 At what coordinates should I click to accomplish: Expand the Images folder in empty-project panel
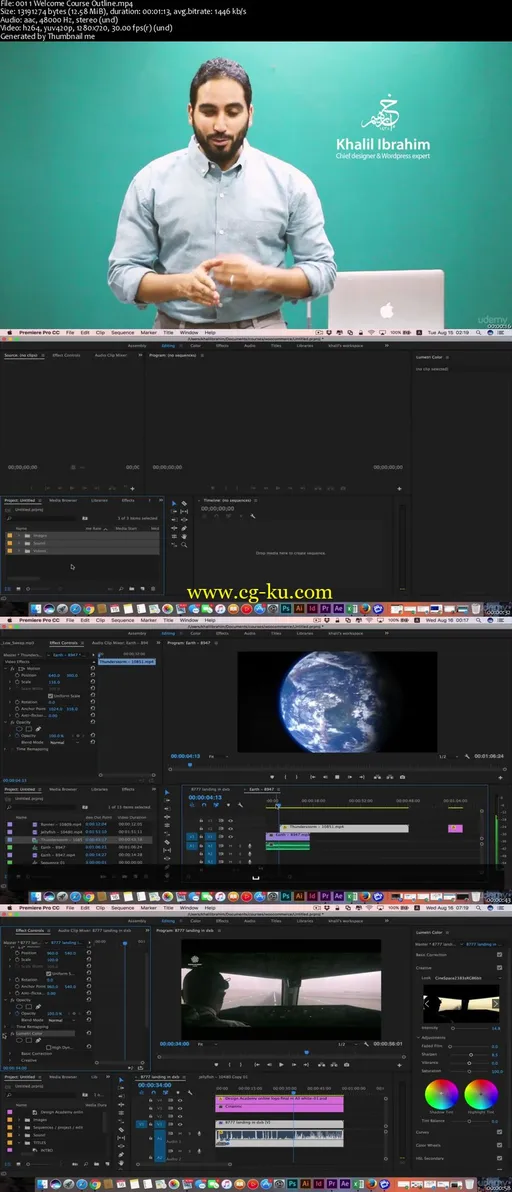[19, 535]
